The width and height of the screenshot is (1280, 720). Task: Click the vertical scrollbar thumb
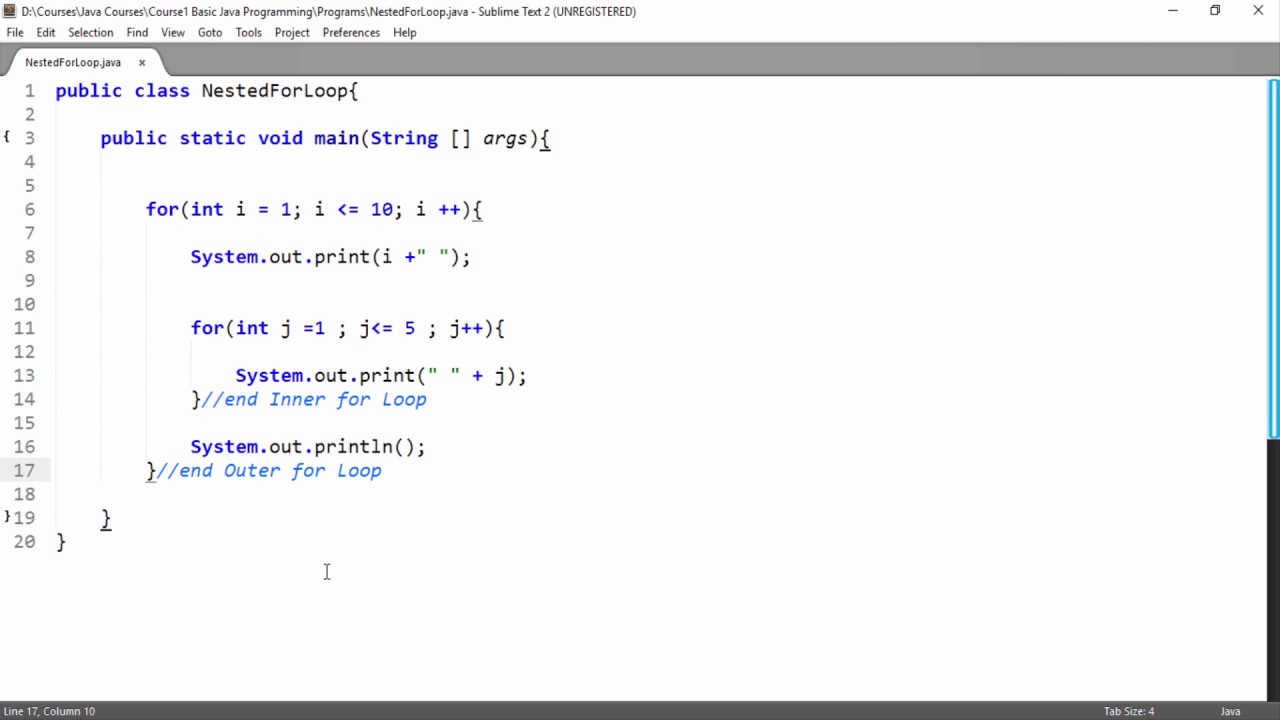(x=1273, y=258)
